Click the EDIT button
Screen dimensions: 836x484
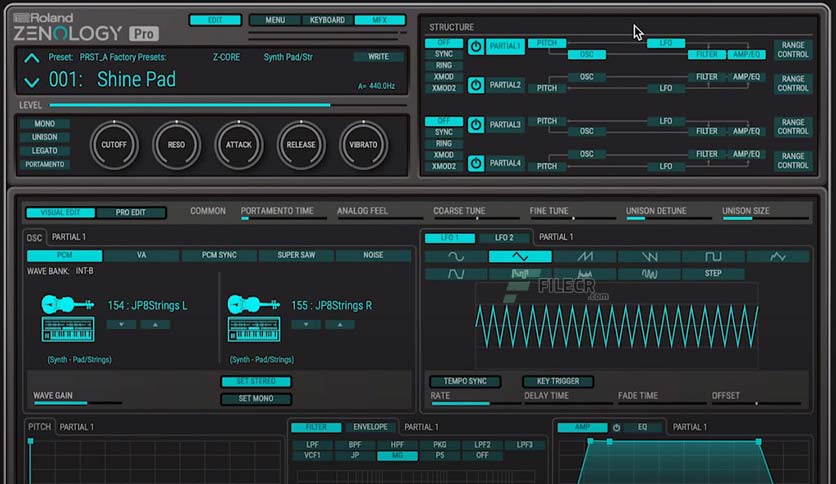(215, 20)
